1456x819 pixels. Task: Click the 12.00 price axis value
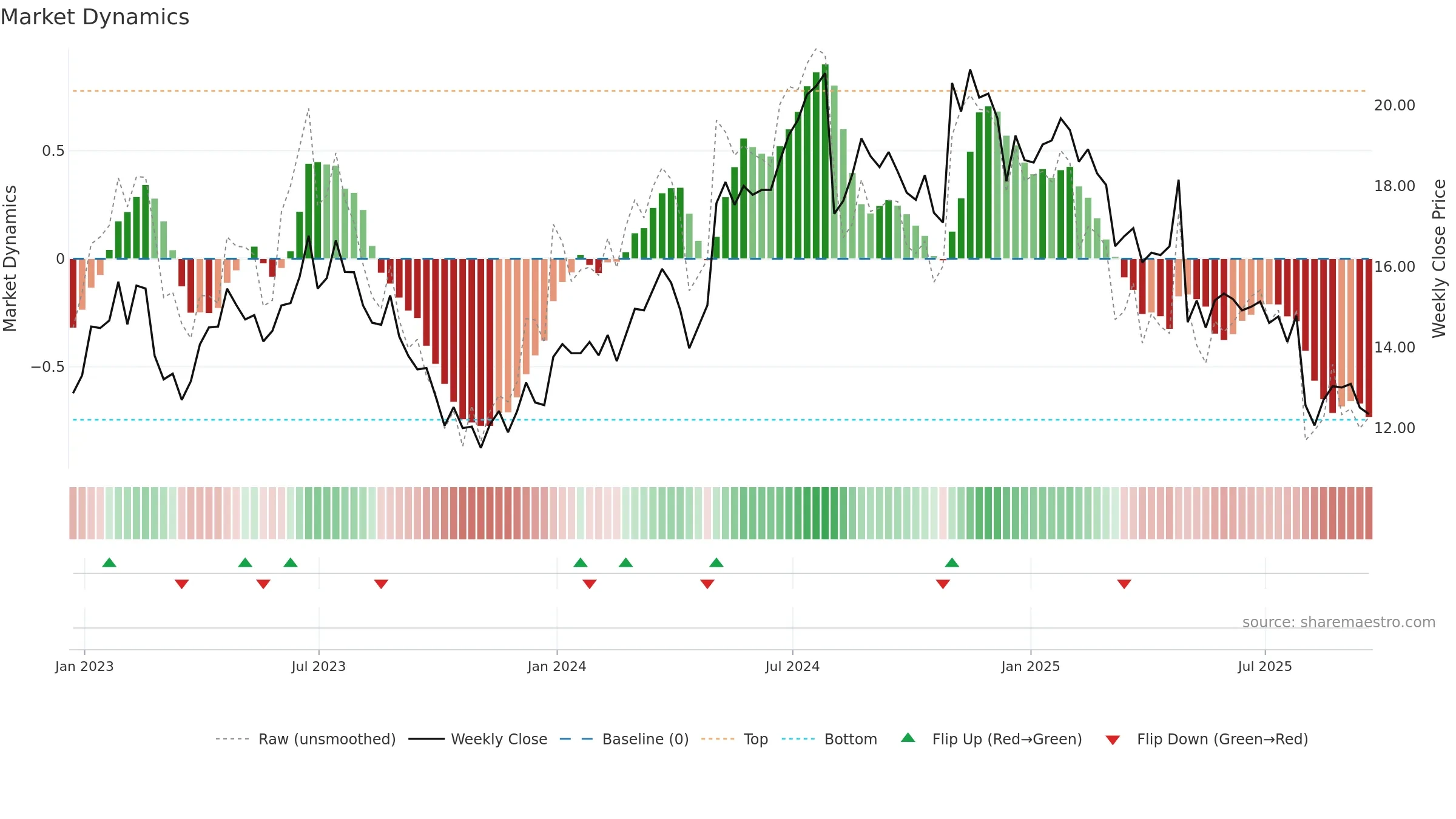point(1395,428)
